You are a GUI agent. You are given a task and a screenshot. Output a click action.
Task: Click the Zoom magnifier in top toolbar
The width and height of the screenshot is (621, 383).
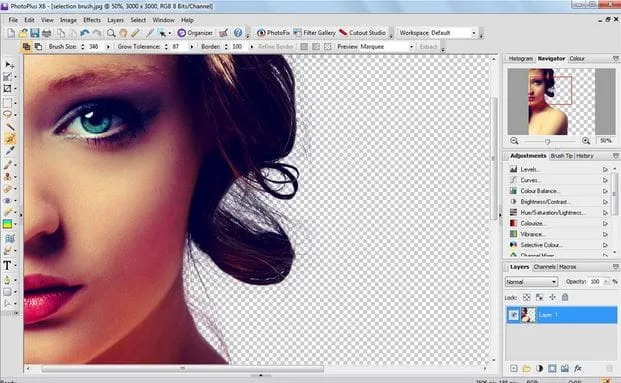pyautogui.click(x=111, y=33)
